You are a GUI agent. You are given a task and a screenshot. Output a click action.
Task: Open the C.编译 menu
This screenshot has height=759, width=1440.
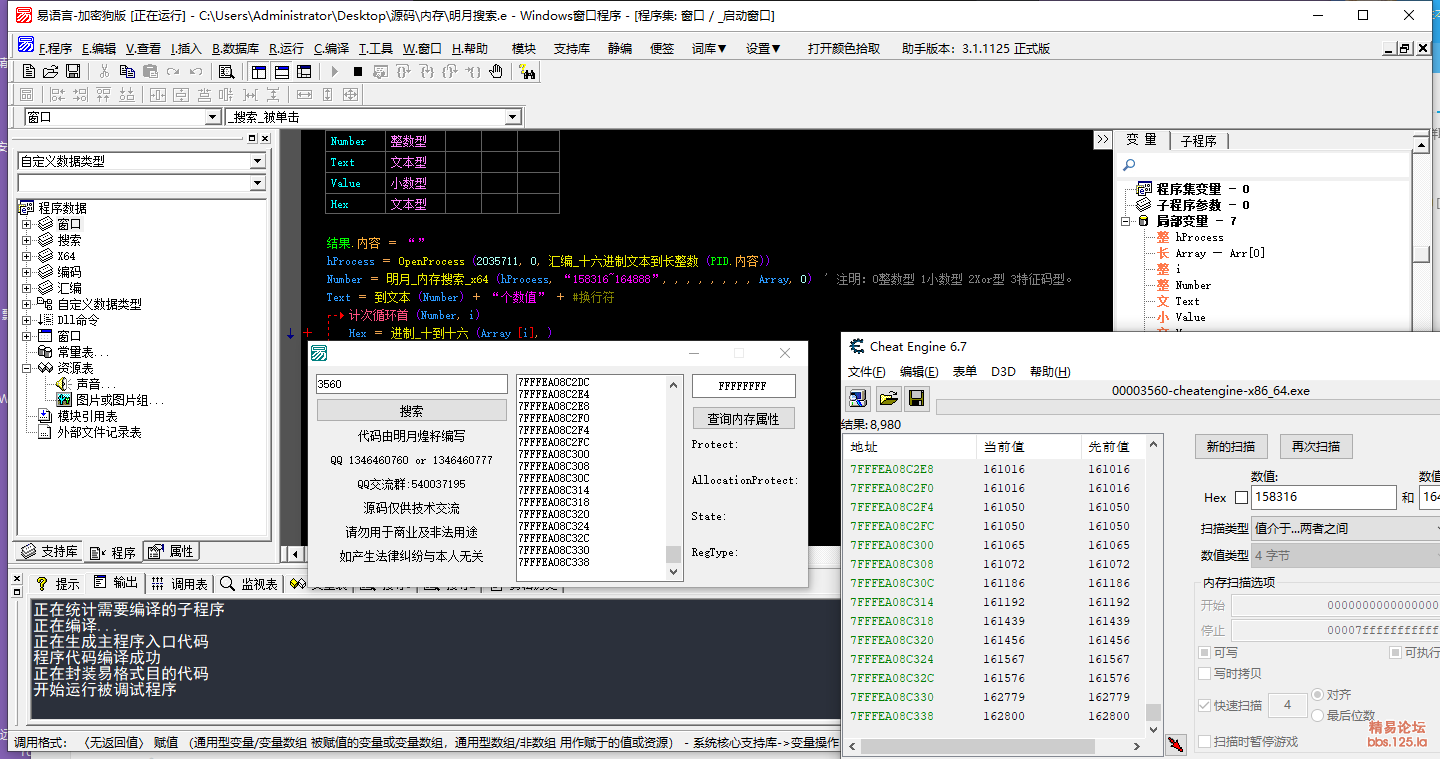click(x=331, y=48)
